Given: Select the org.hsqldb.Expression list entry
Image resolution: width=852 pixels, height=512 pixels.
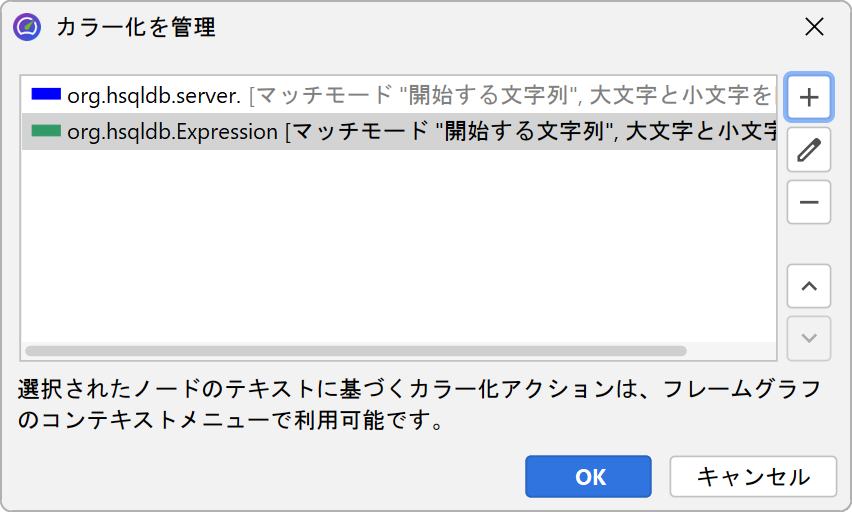Looking at the screenshot, I should [x=172, y=132].
